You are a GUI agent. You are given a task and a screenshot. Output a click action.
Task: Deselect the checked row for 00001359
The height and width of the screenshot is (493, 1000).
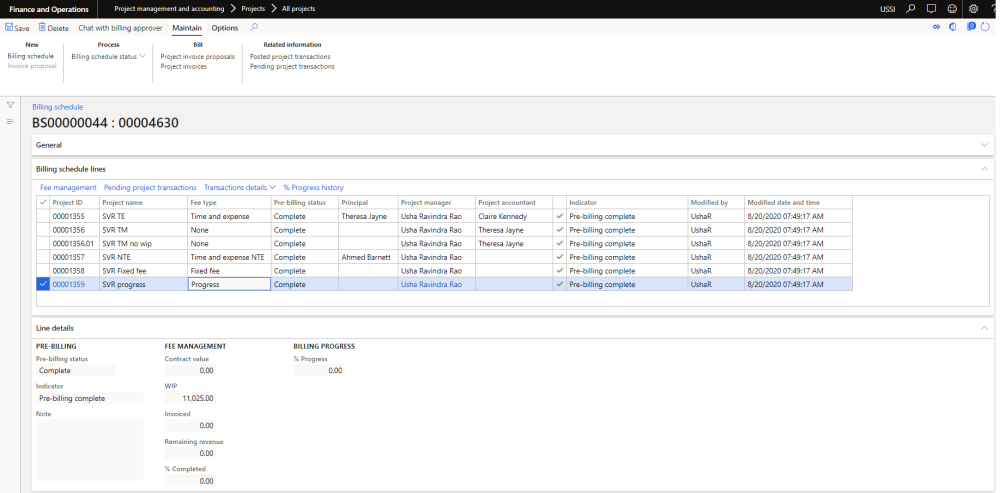coord(41,284)
